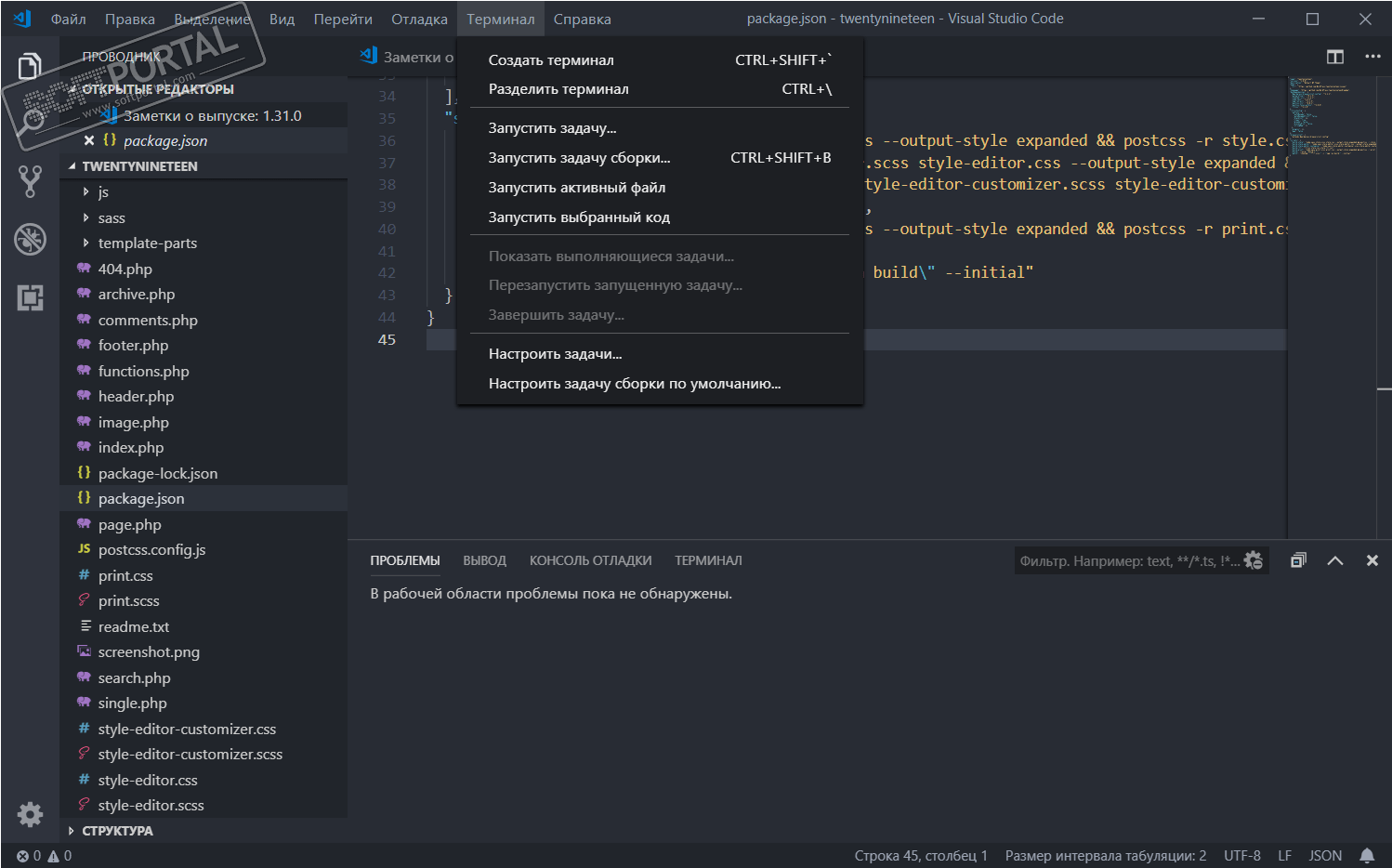Click the split editor icon
Screen dimensions: 1392x868
[x=1334, y=57]
